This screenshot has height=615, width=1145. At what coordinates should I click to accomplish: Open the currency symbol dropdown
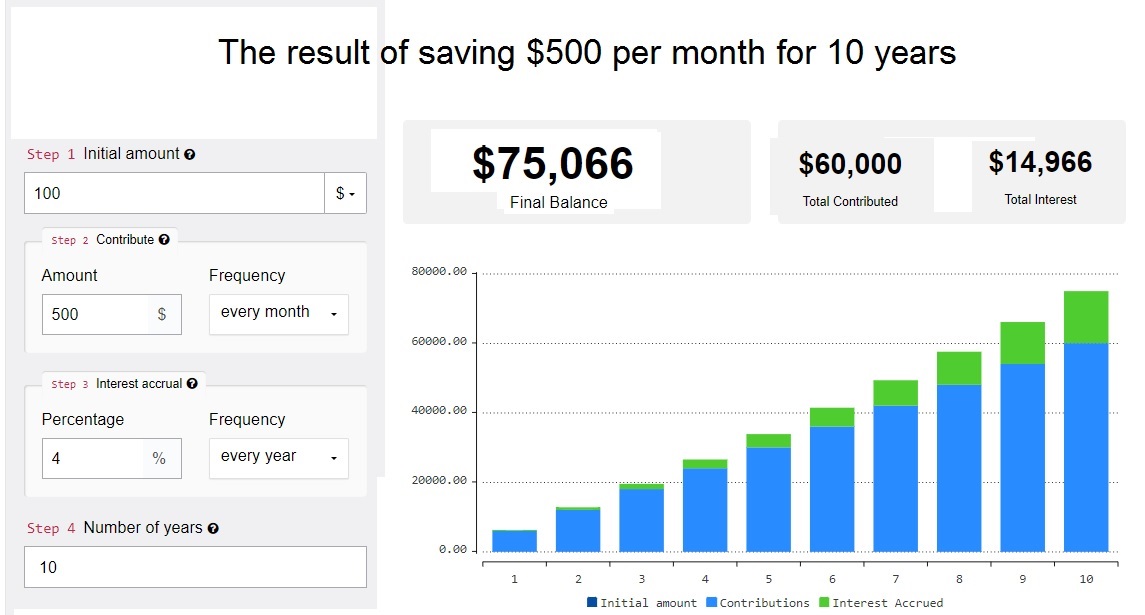click(x=345, y=193)
